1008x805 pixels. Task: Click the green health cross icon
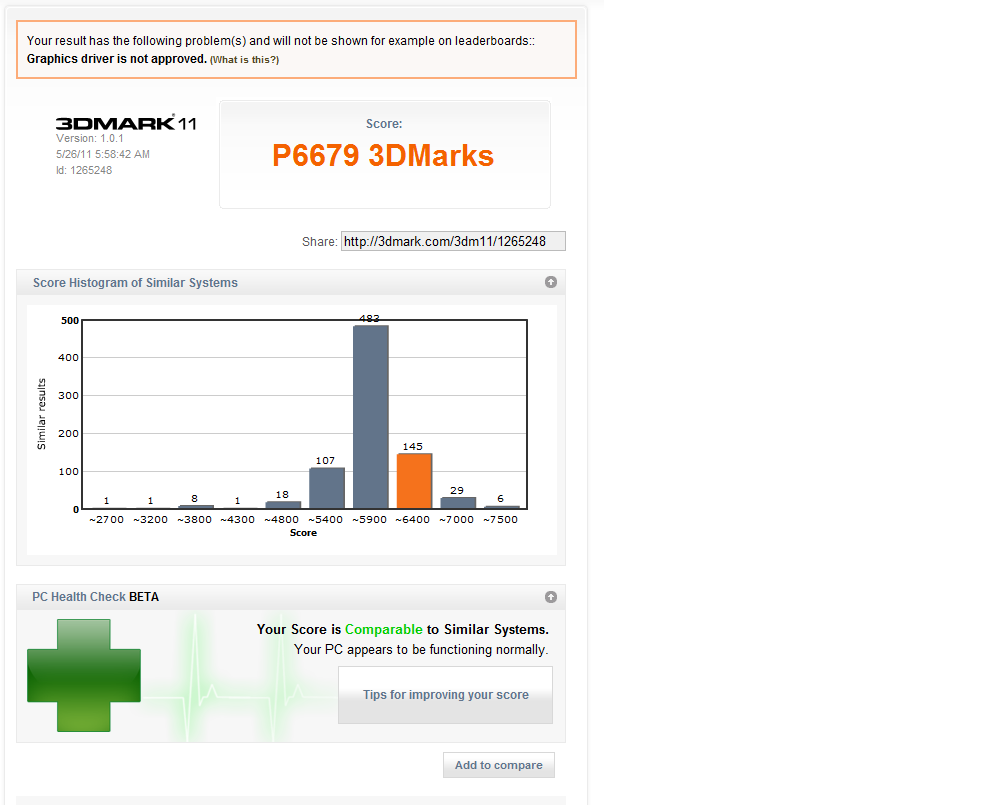84,675
